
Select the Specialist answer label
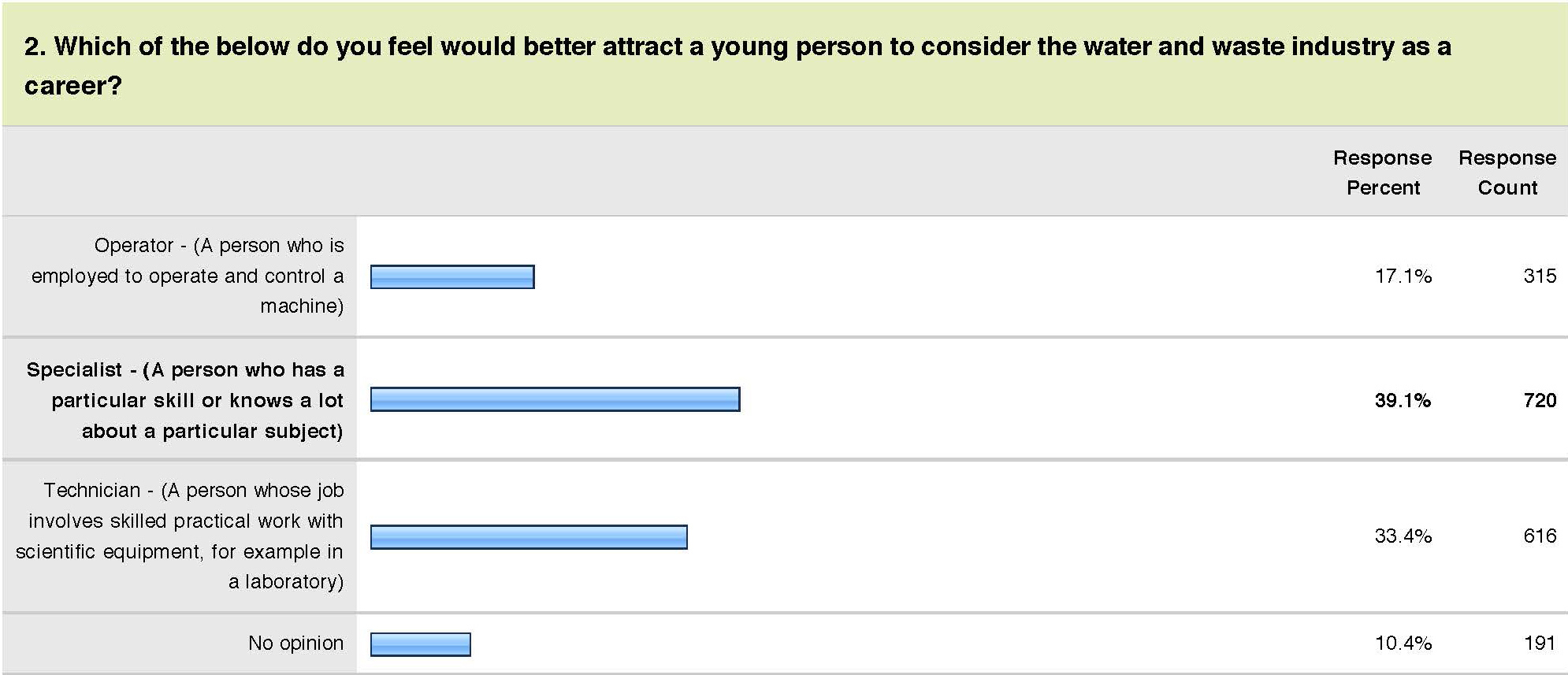click(186, 400)
